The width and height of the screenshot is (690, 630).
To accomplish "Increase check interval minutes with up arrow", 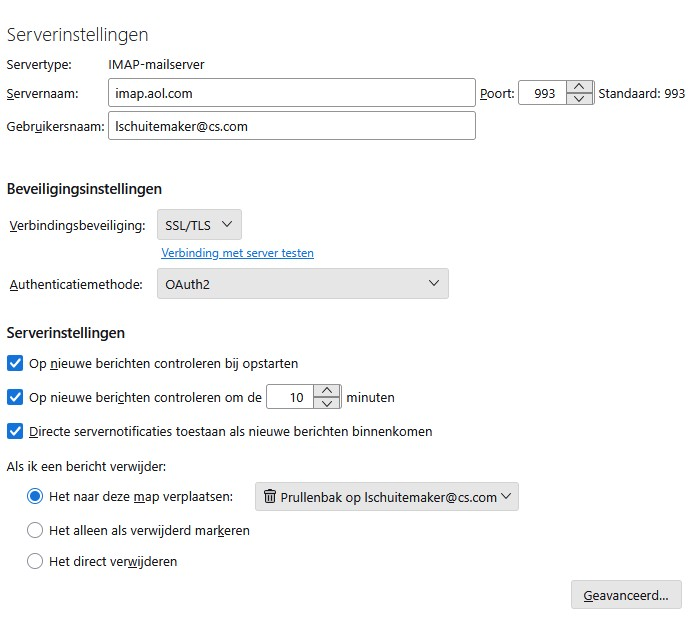I will click(327, 391).
